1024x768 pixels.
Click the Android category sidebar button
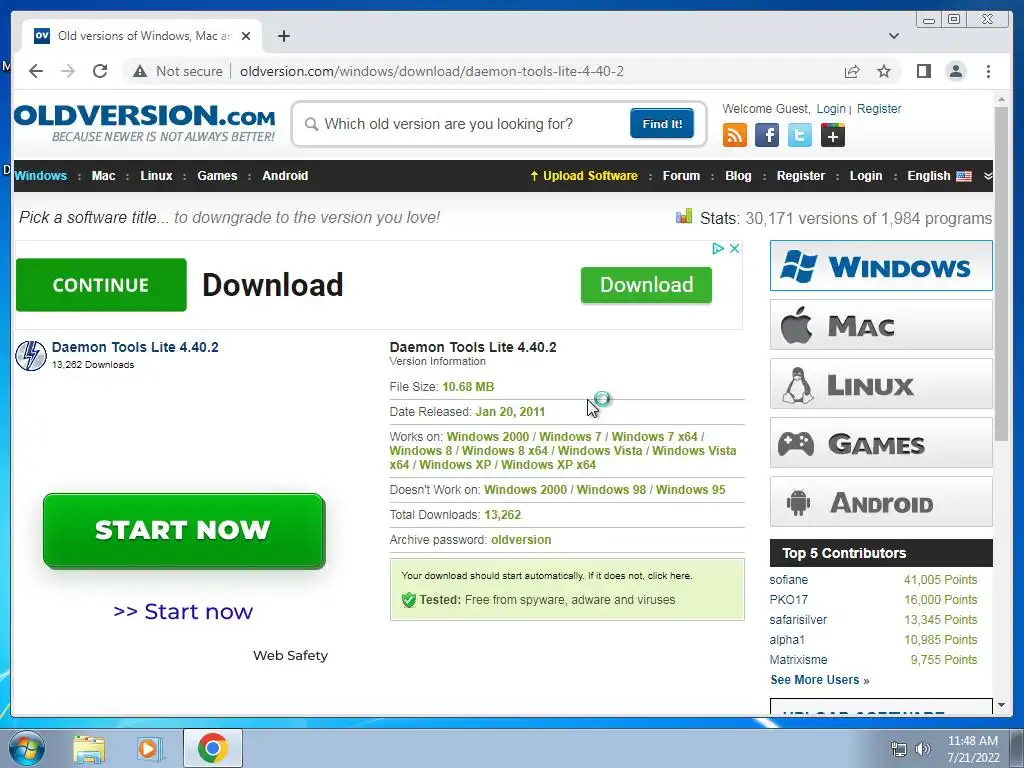pyautogui.click(x=881, y=502)
